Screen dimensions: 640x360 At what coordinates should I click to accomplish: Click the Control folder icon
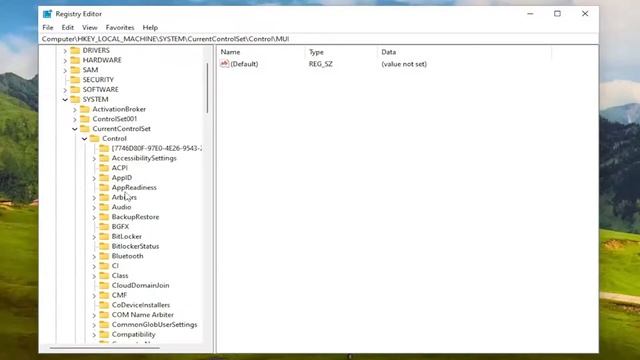point(95,138)
